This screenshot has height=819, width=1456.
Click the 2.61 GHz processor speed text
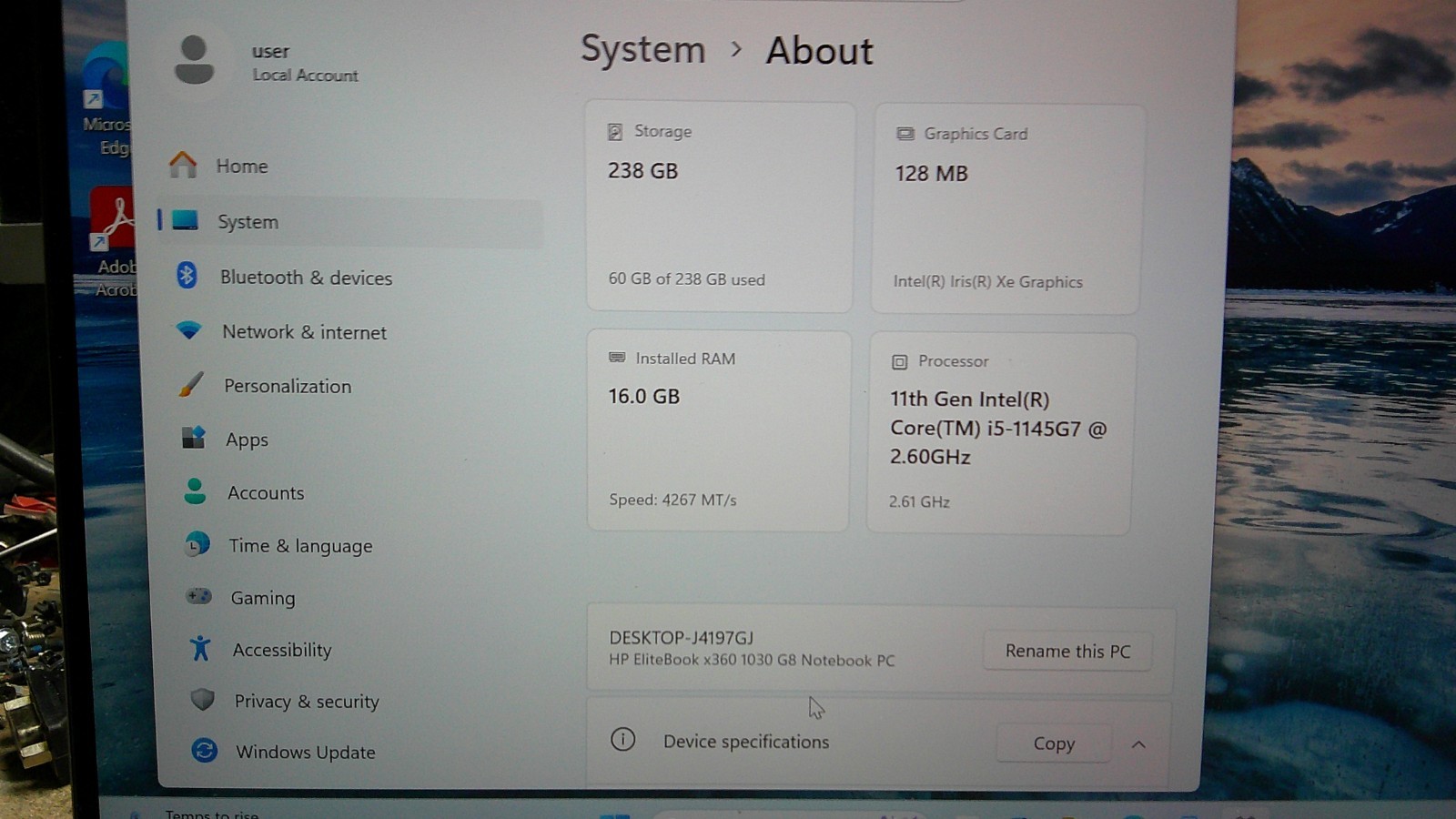click(x=919, y=501)
